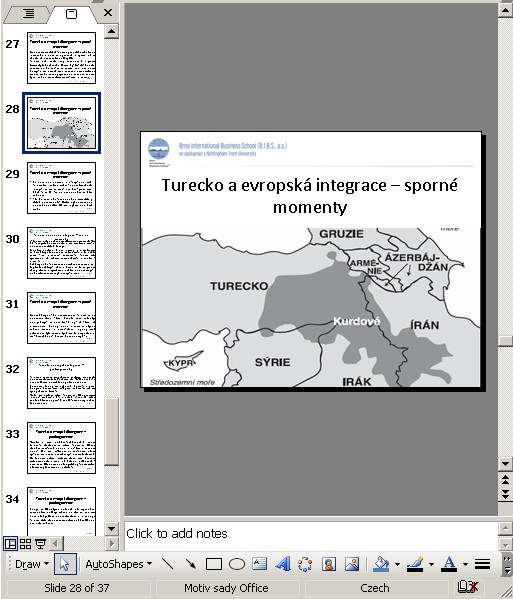Apply the Fill Color bucket
513x599 pixels.
tap(382, 564)
